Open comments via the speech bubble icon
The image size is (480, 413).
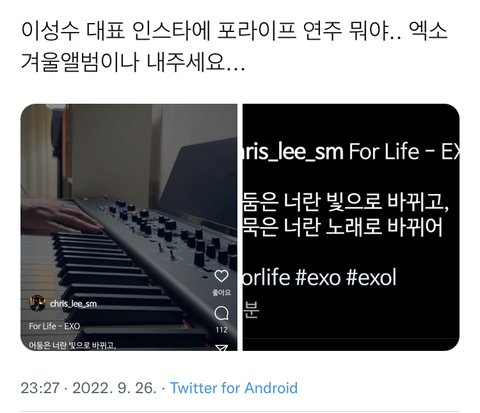click(221, 313)
